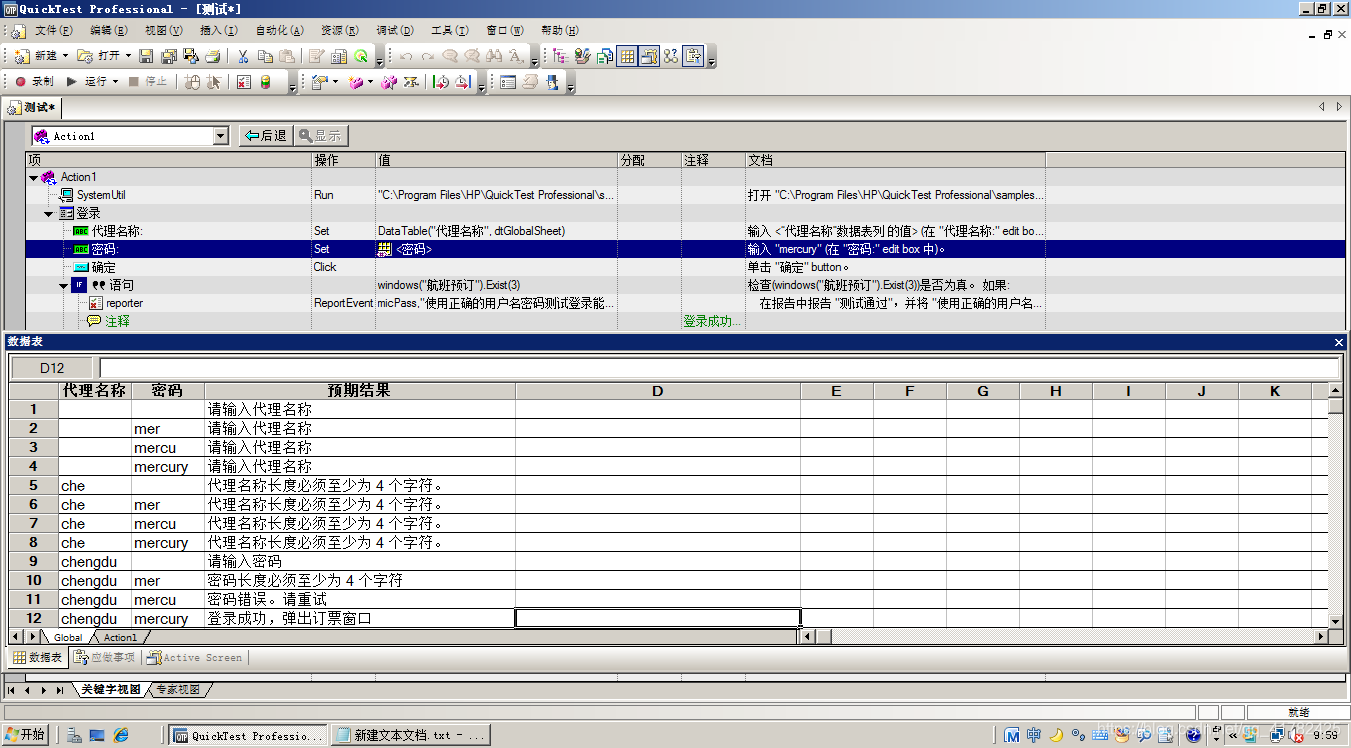Click the 待做事项 todo pane tab
The image size is (1351, 748).
pyautogui.click(x=104, y=658)
